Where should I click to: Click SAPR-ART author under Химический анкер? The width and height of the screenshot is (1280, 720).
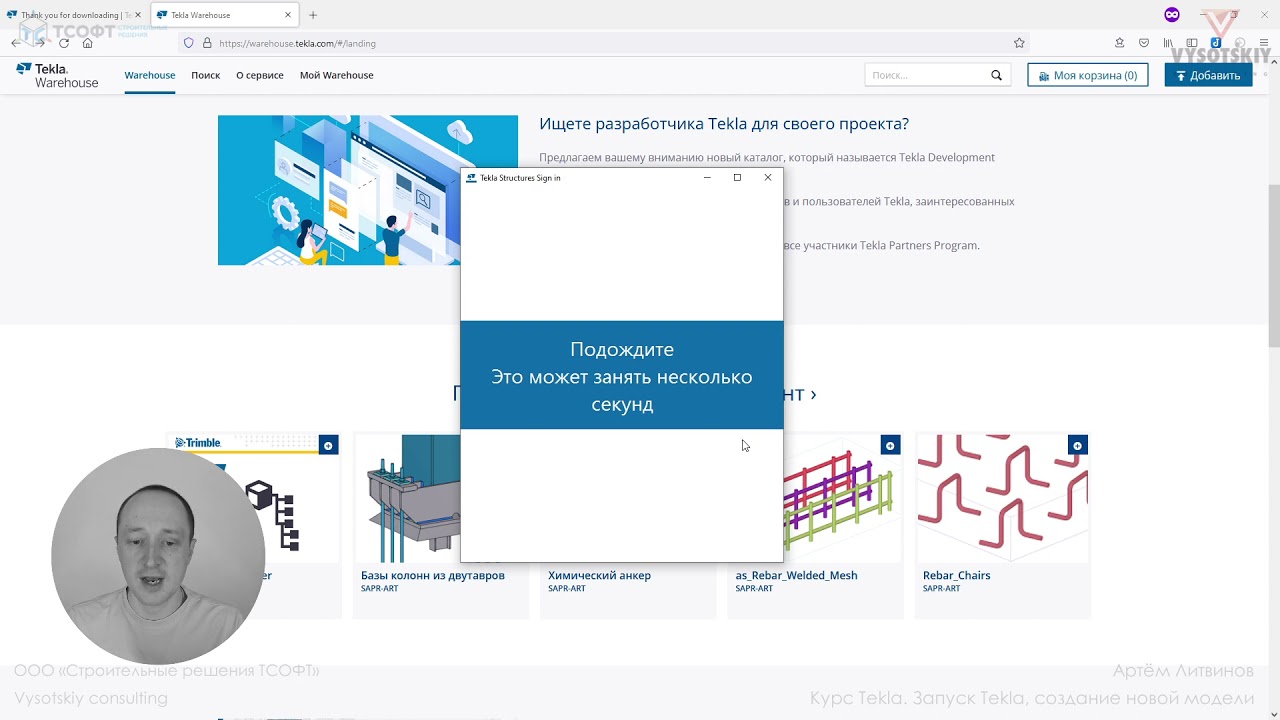tap(567, 588)
